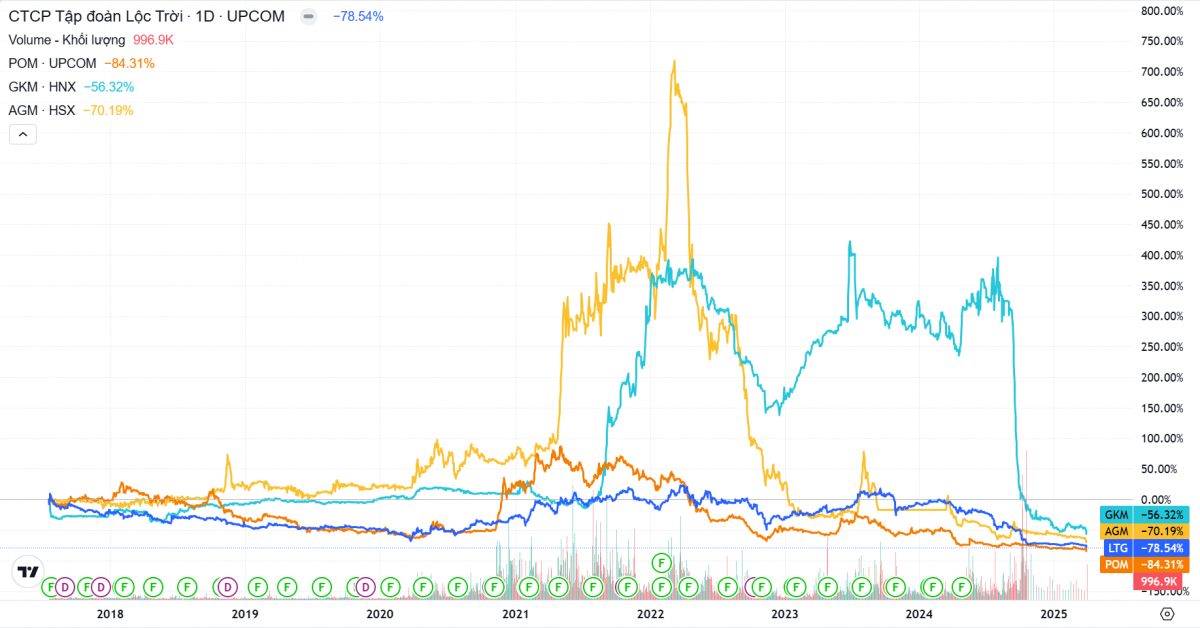
Task: Click the orange −84.31% value in the legend
Action: click(128, 63)
